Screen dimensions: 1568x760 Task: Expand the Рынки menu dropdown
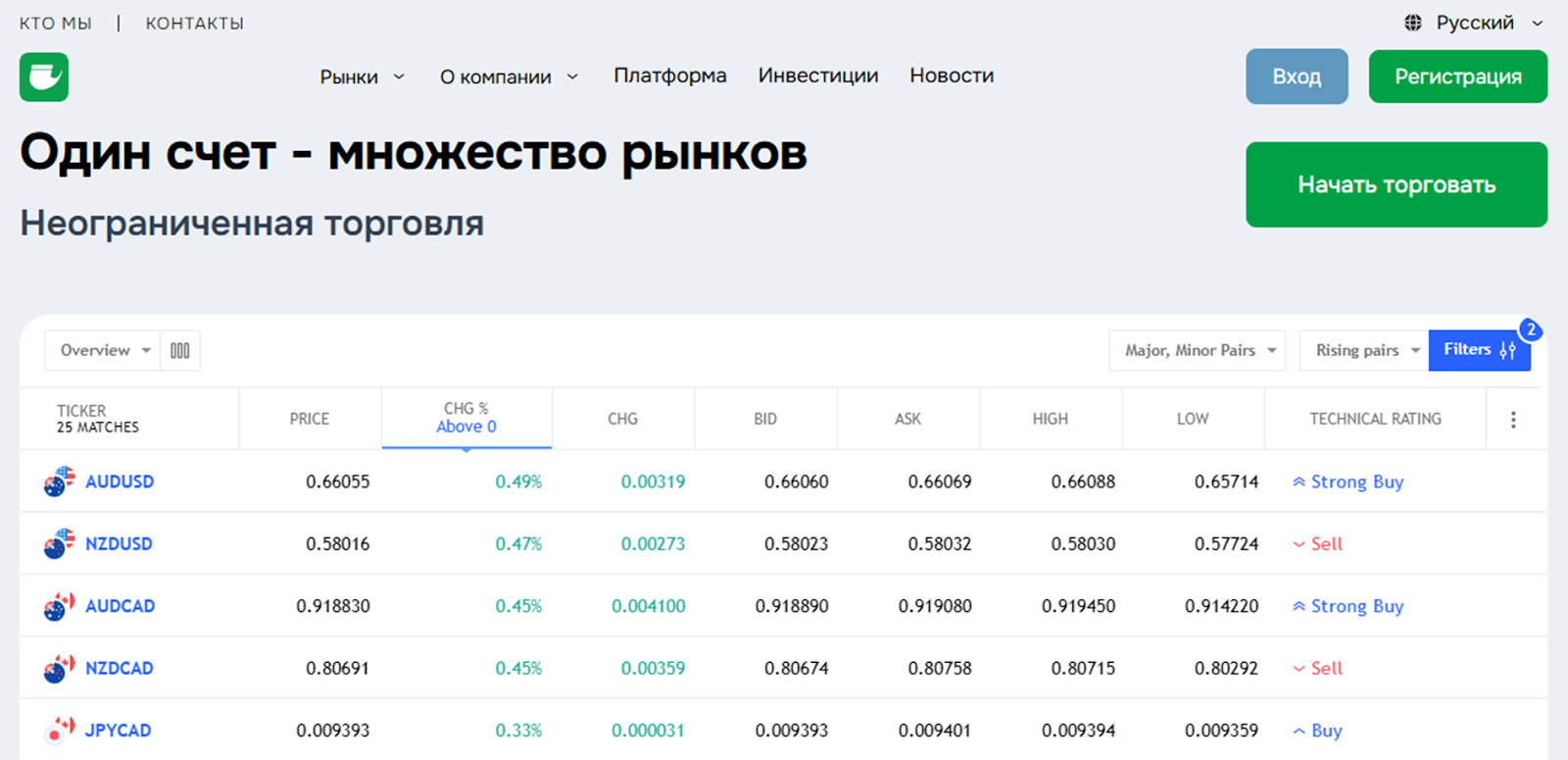(362, 76)
